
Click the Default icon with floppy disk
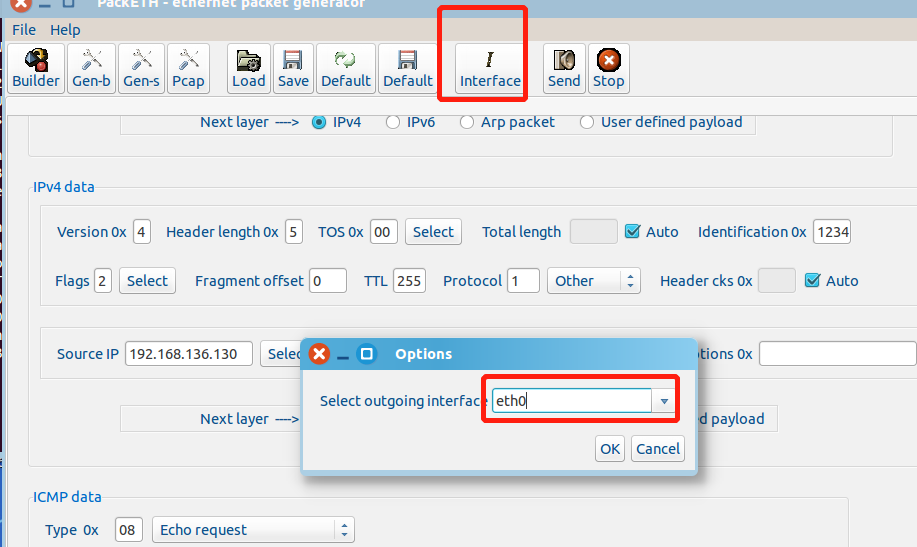(408, 68)
